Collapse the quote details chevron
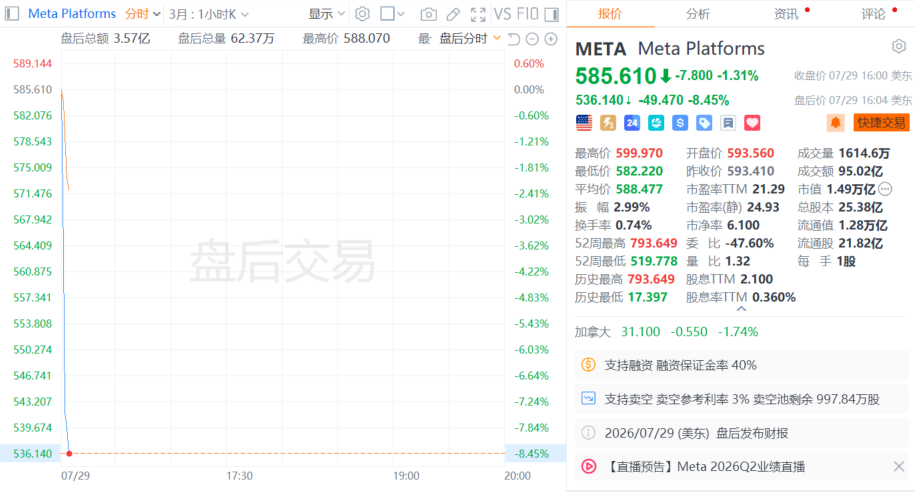Viewport: 915px width, 492px height. point(741,309)
